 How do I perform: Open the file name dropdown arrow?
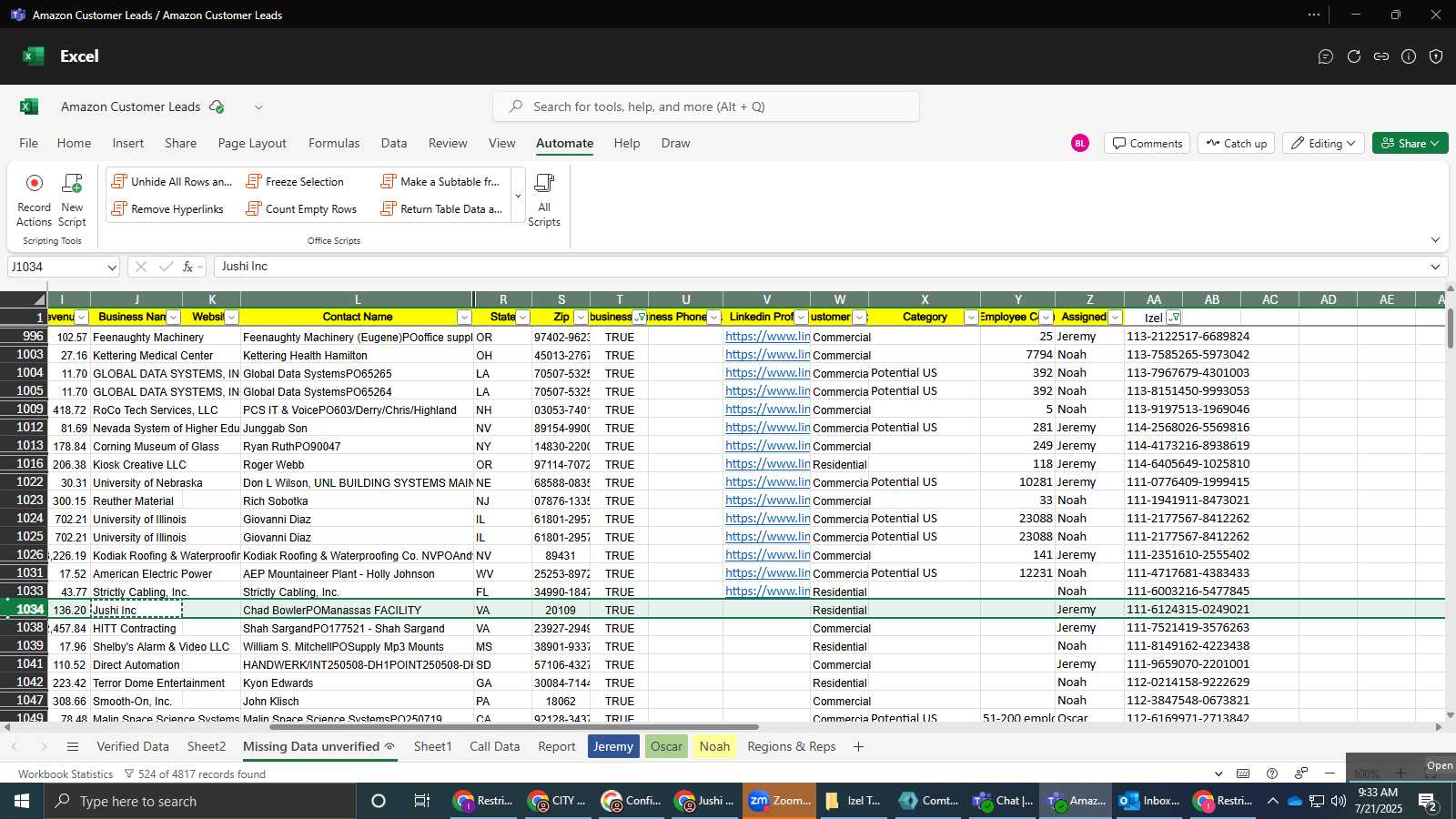(258, 107)
